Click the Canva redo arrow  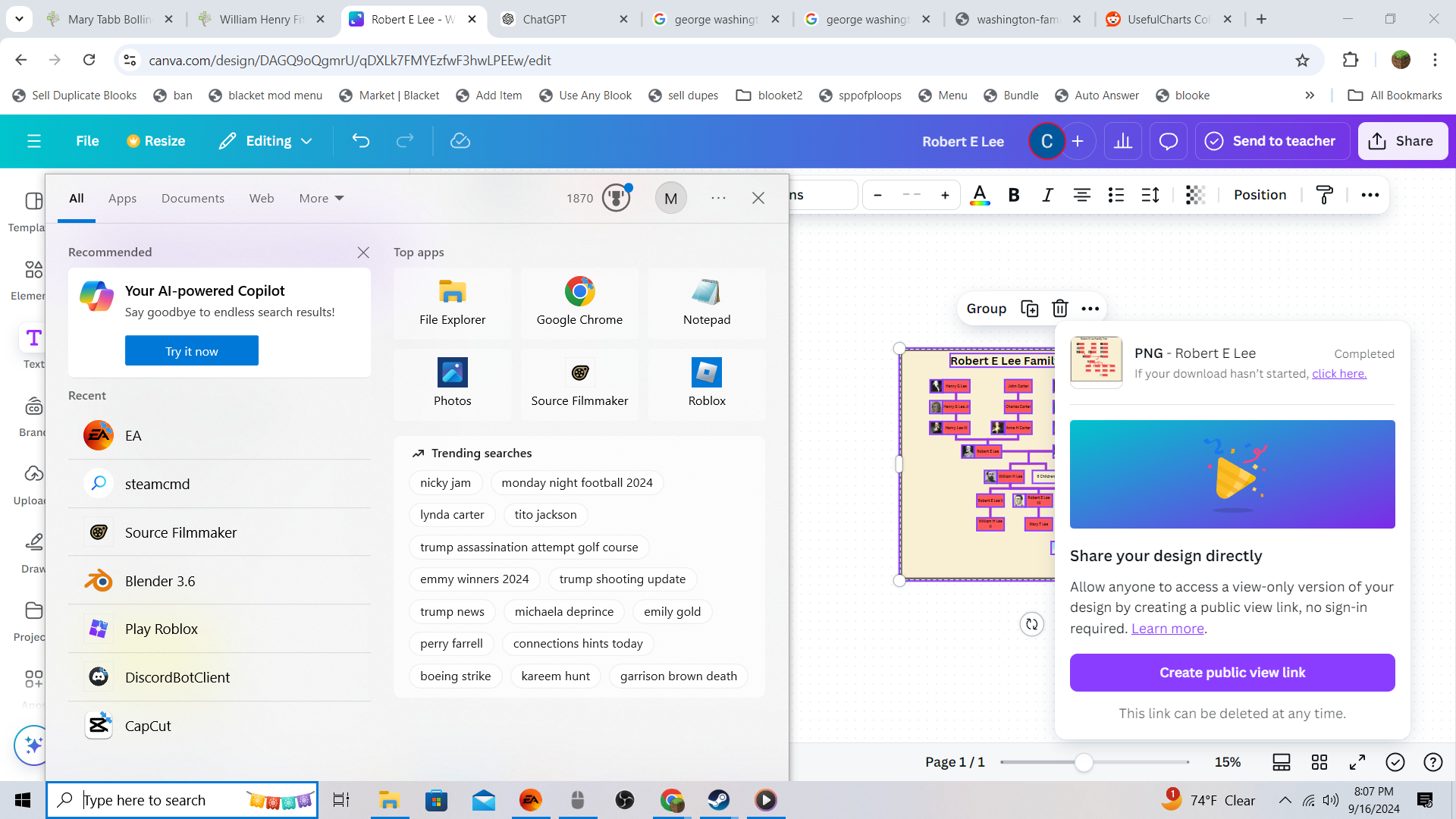coord(405,141)
